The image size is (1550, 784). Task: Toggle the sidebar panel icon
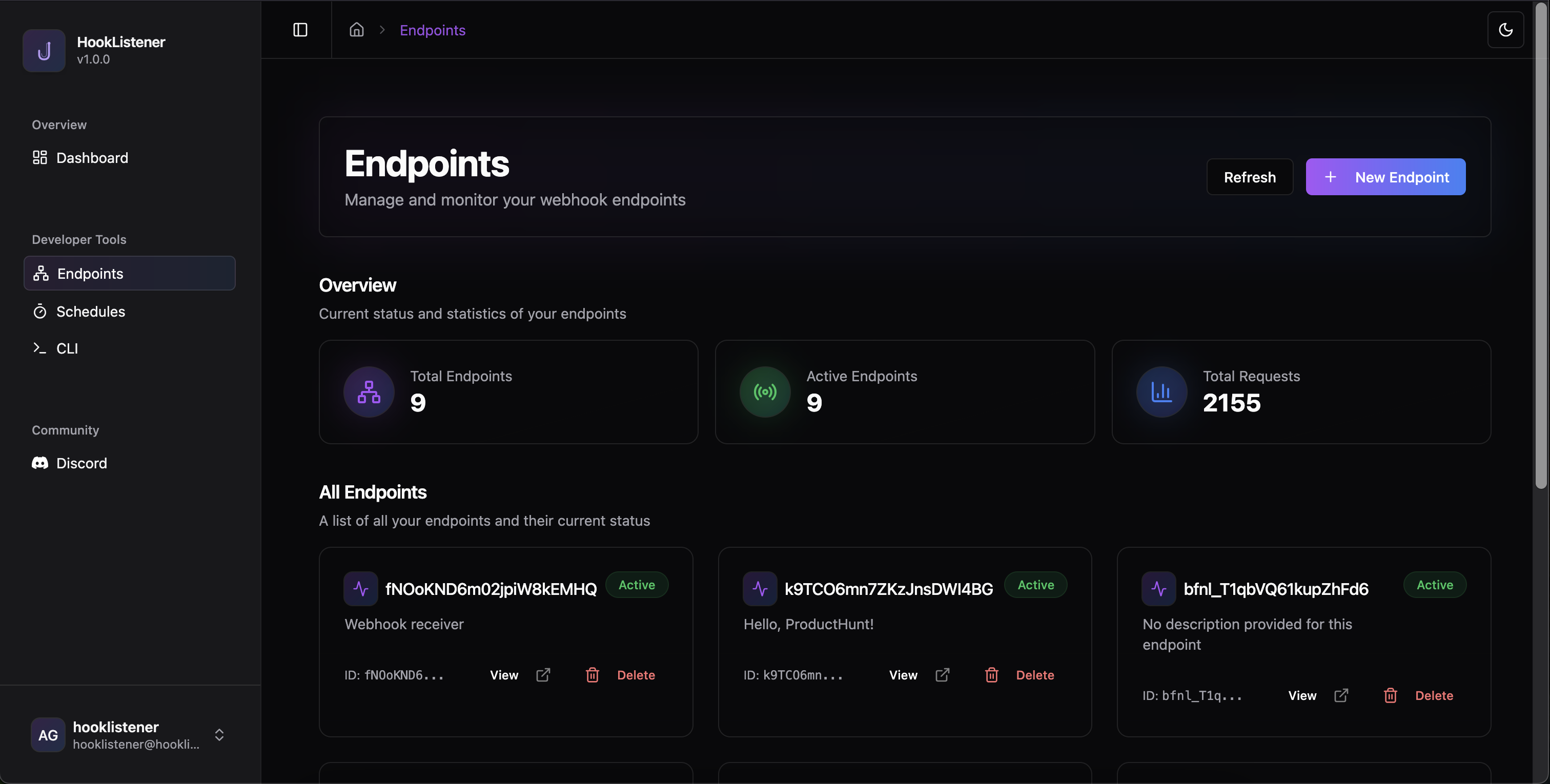pyautogui.click(x=300, y=30)
